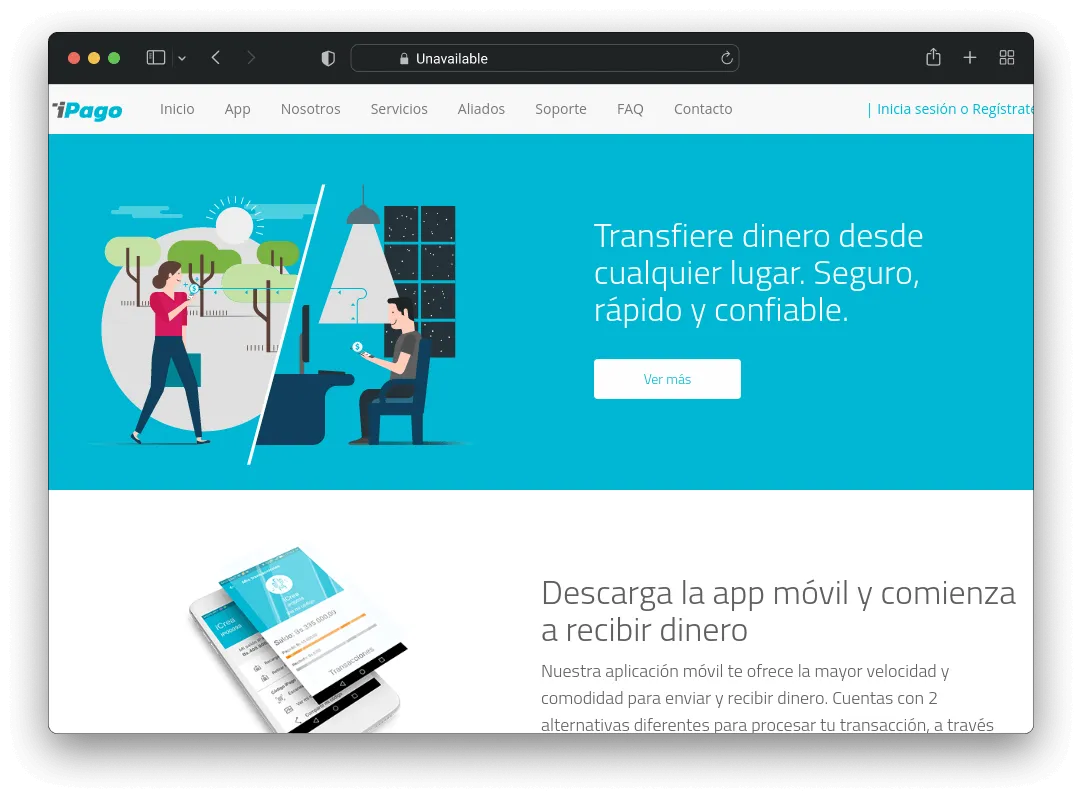The width and height of the screenshot is (1082, 798).
Task: Open the Servicios menu item
Action: pyautogui.click(x=399, y=109)
